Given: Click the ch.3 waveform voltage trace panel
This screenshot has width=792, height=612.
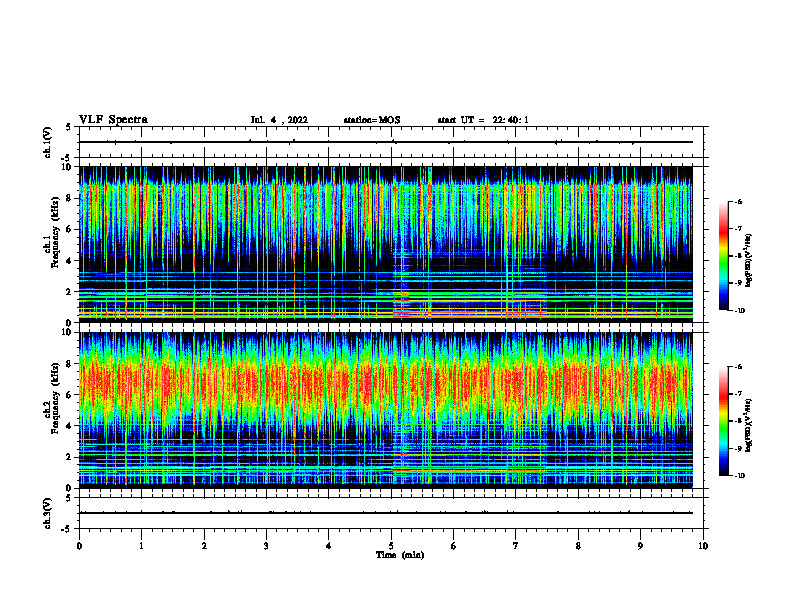Looking at the screenshot, I should [x=391, y=513].
